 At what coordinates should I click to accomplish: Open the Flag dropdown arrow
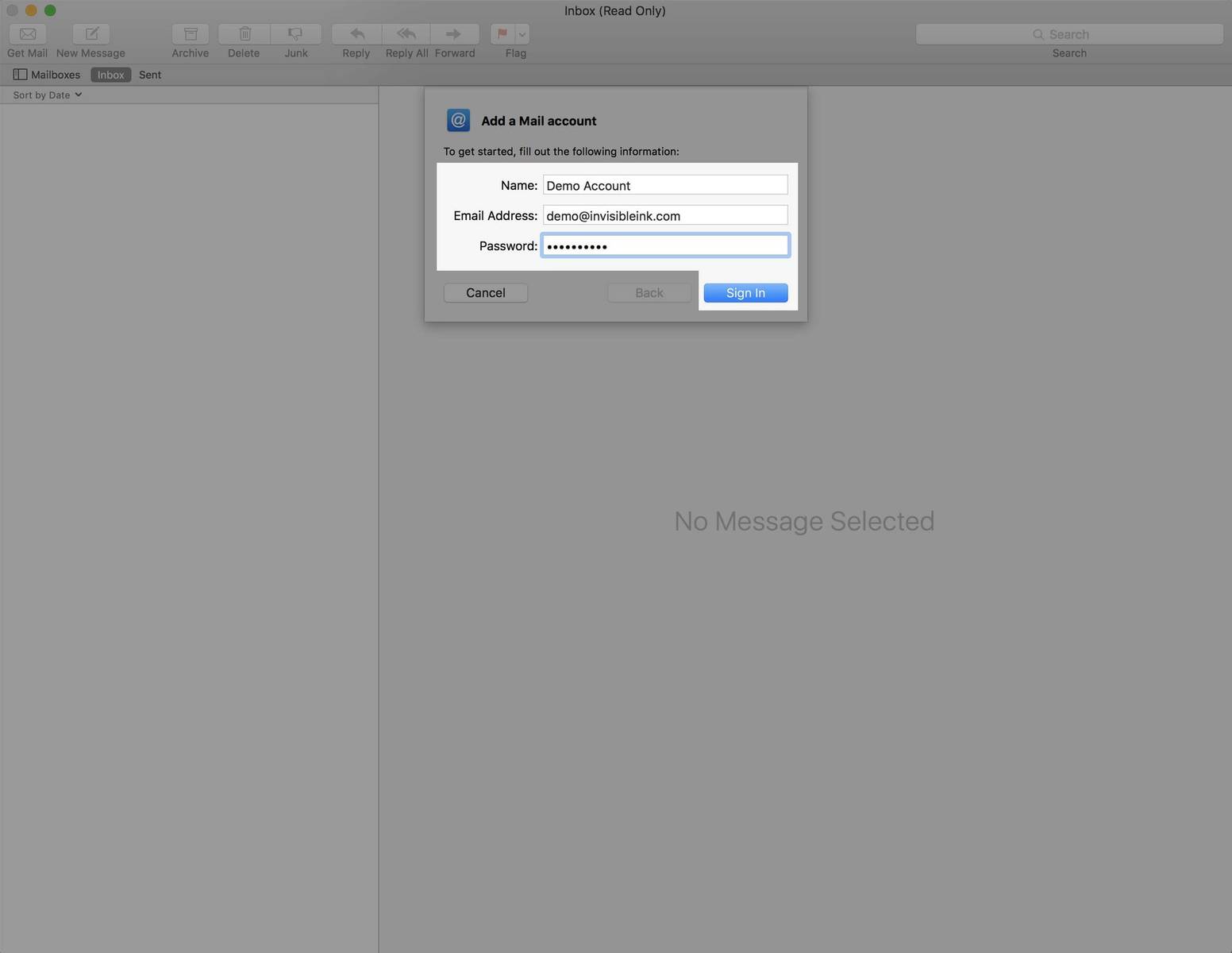[x=522, y=34]
